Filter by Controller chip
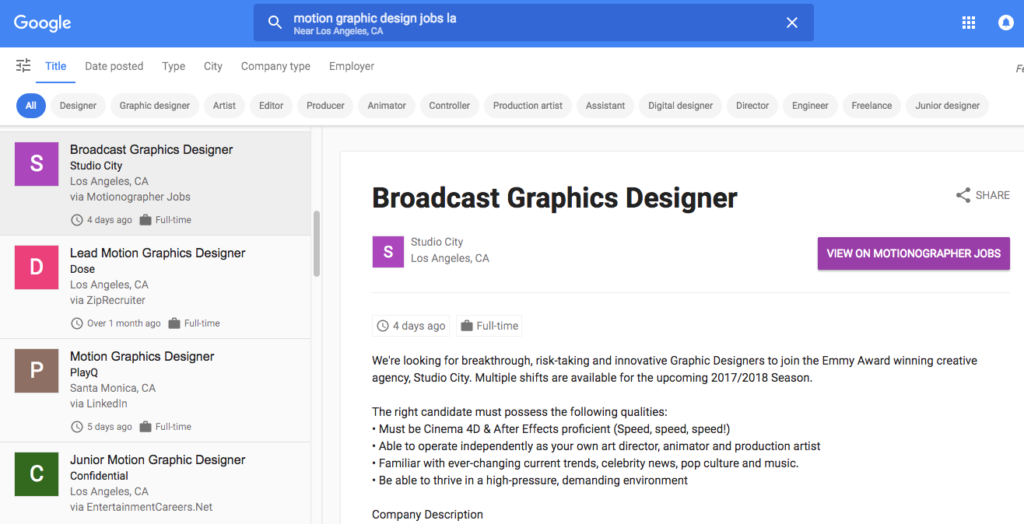 point(449,105)
